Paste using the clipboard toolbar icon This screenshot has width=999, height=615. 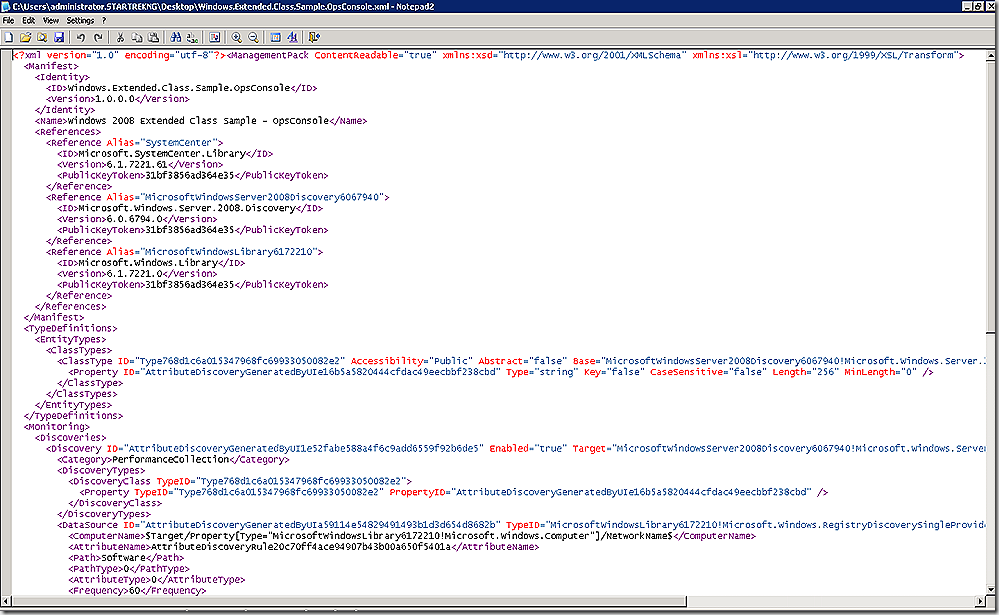click(x=153, y=38)
